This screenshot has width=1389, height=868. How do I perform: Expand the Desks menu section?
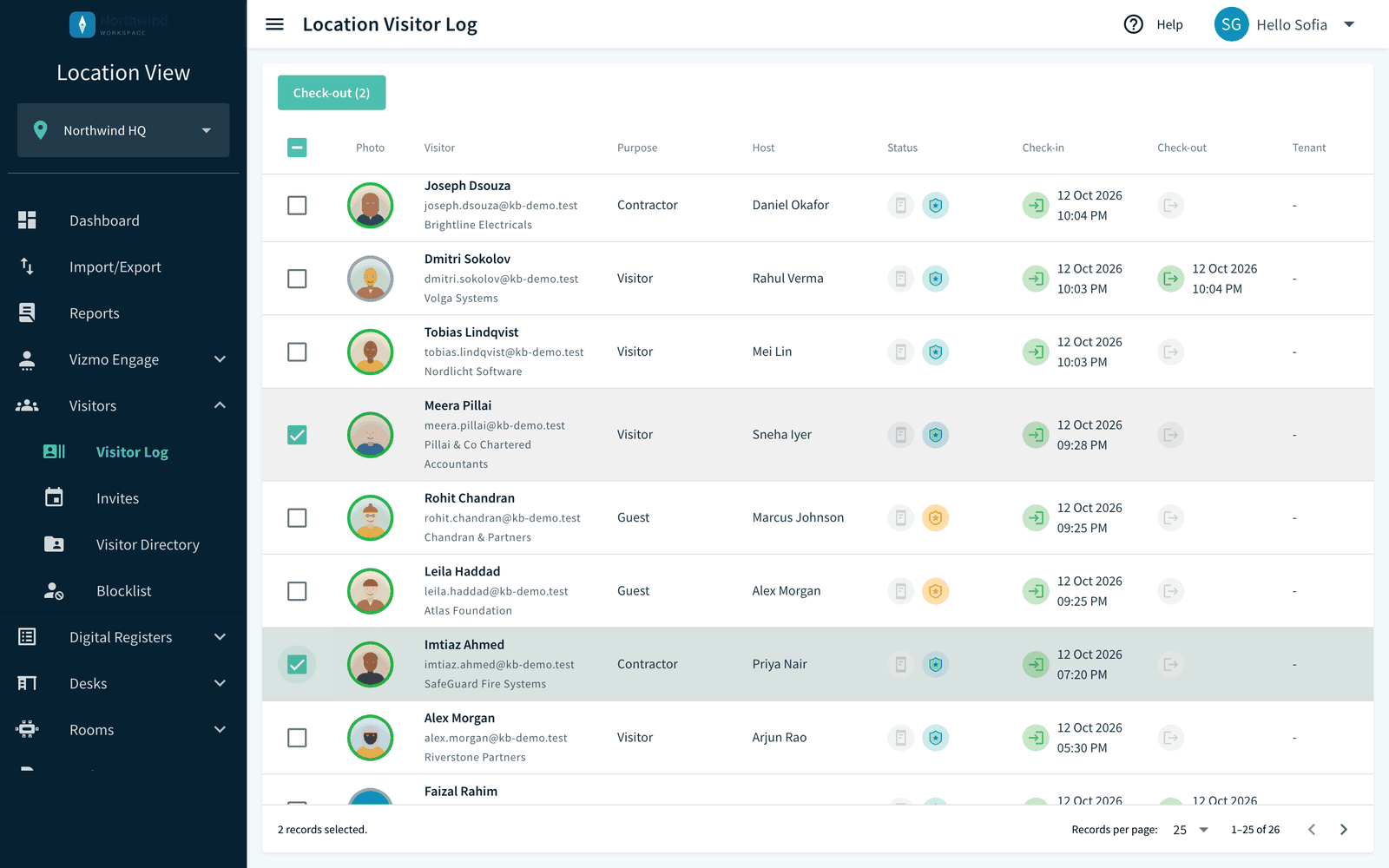[x=123, y=683]
